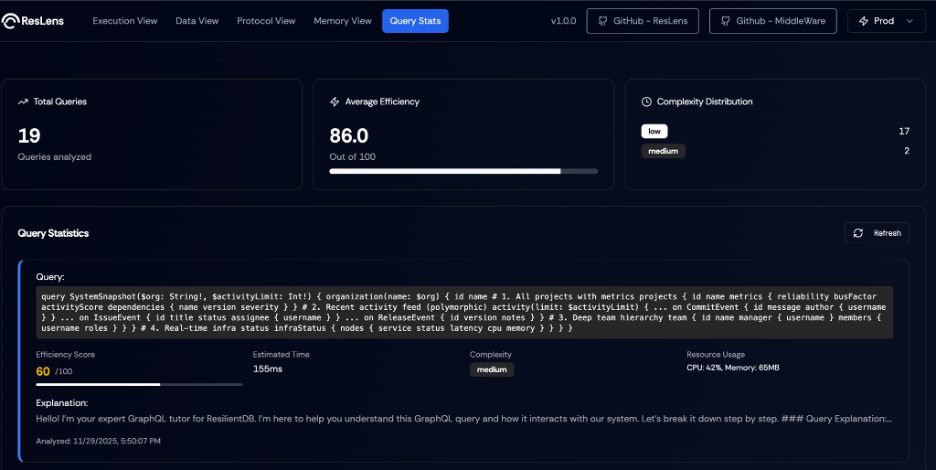Select the Query Stats tab

(x=415, y=21)
